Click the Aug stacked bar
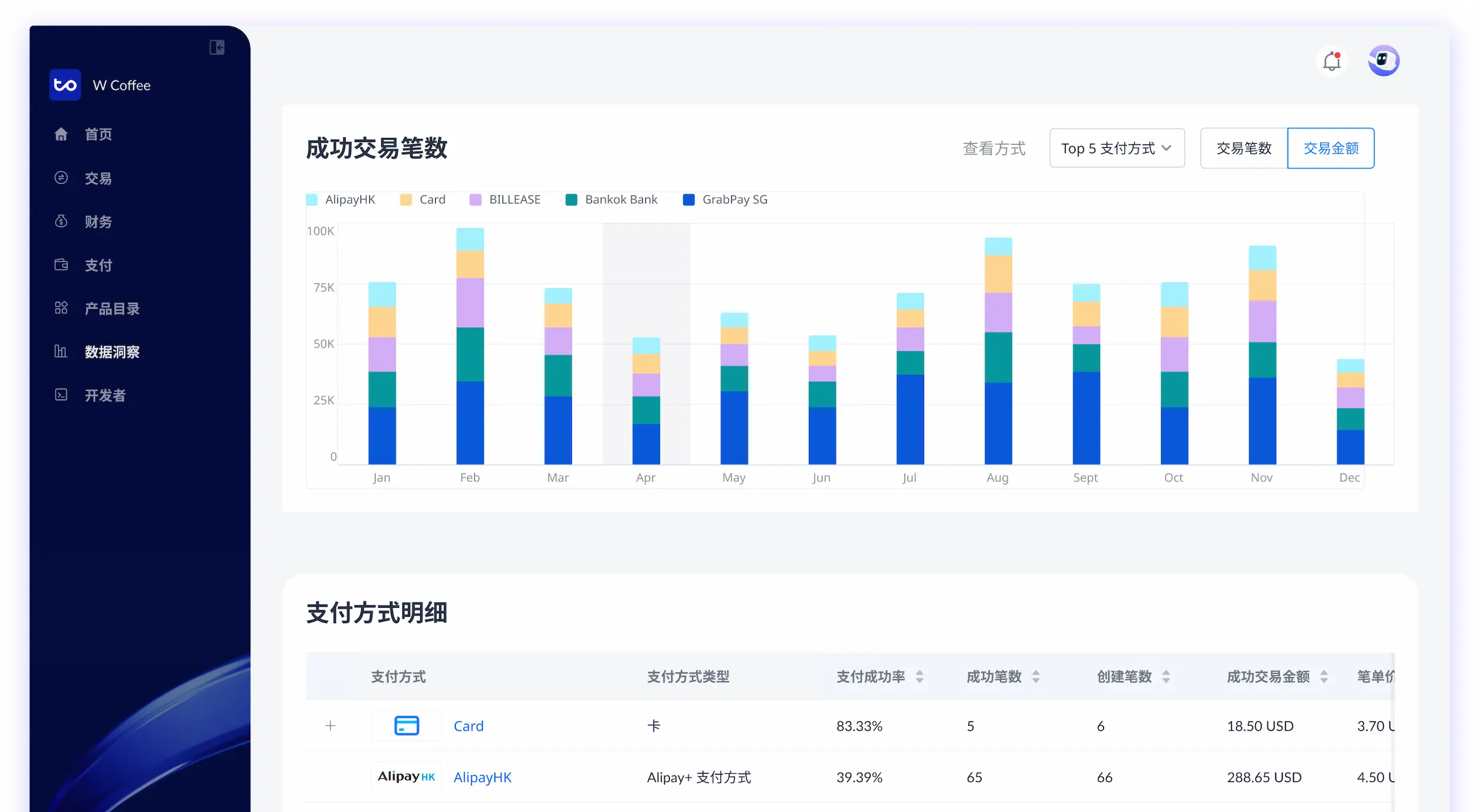This screenshot has width=1480, height=812. pos(998,351)
